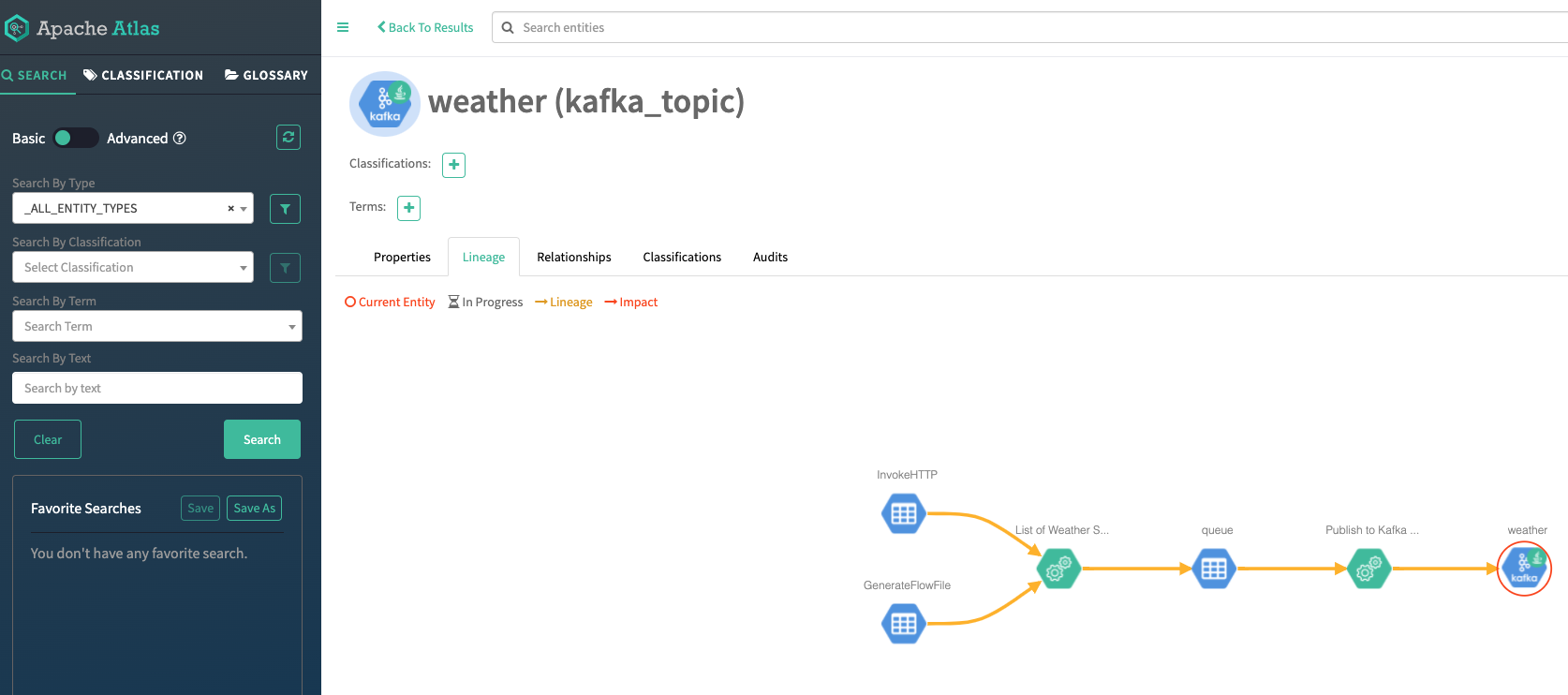
Task: Open the classification attribute filter icon
Action: (x=285, y=268)
